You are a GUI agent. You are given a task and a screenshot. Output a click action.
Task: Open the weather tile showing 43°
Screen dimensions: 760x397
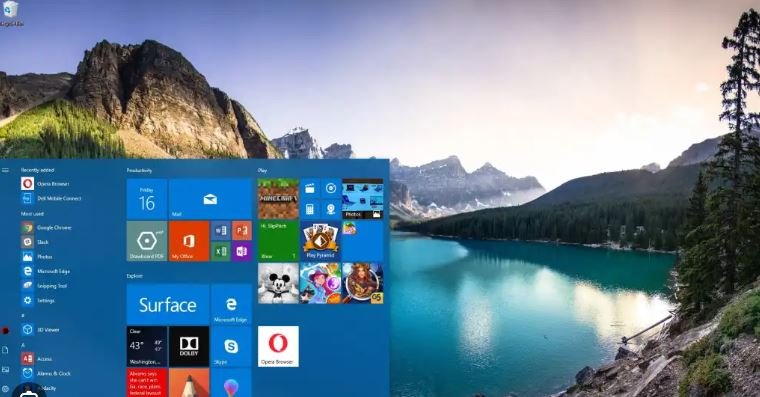(147, 346)
